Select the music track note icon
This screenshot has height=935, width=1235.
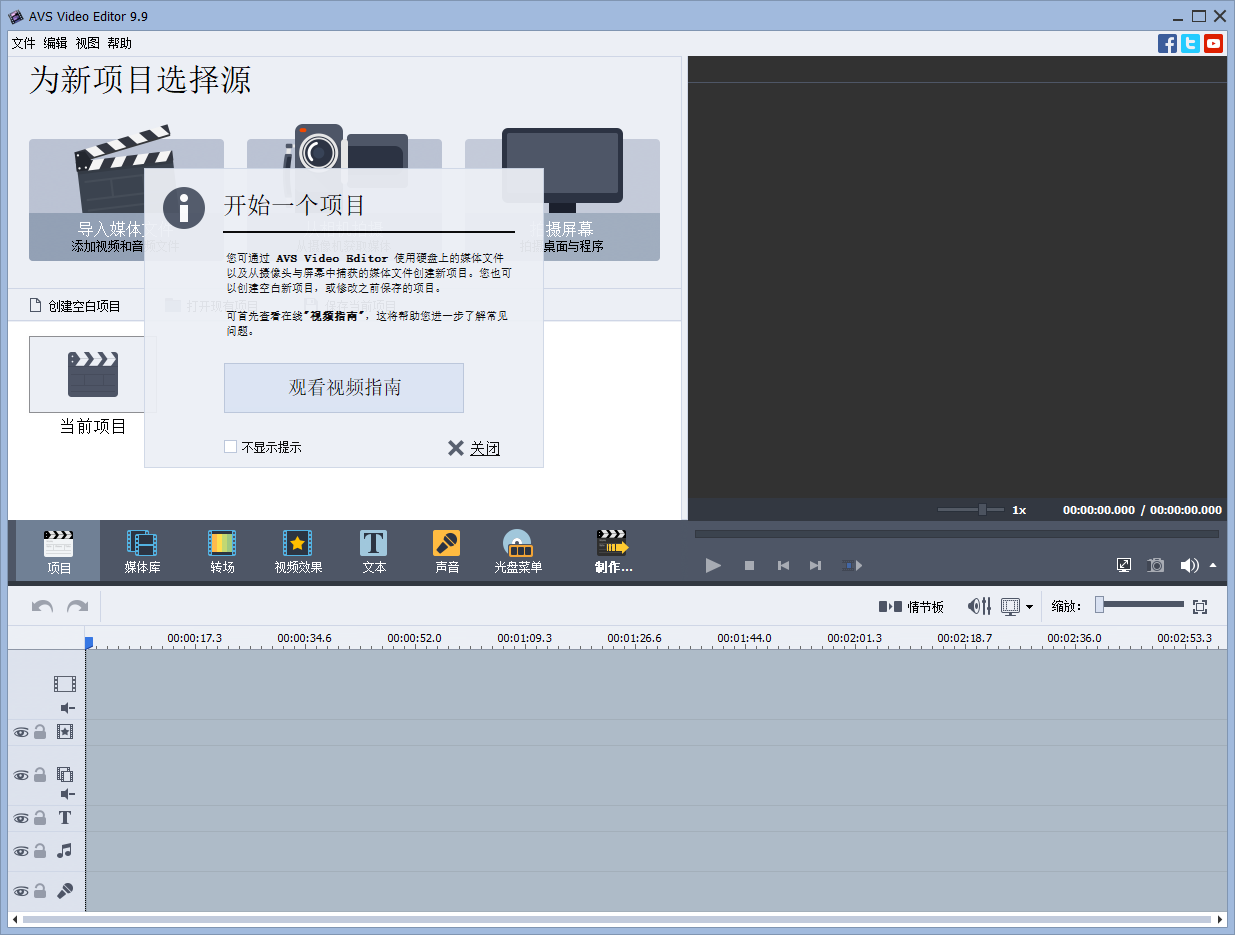(65, 851)
